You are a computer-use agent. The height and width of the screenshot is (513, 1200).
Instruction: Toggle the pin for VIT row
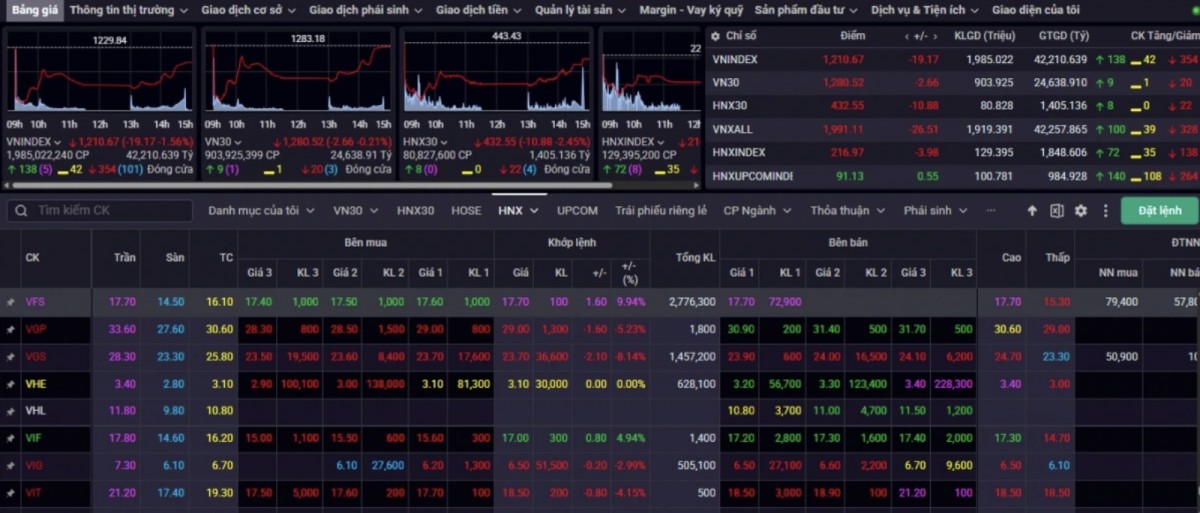click(11, 493)
